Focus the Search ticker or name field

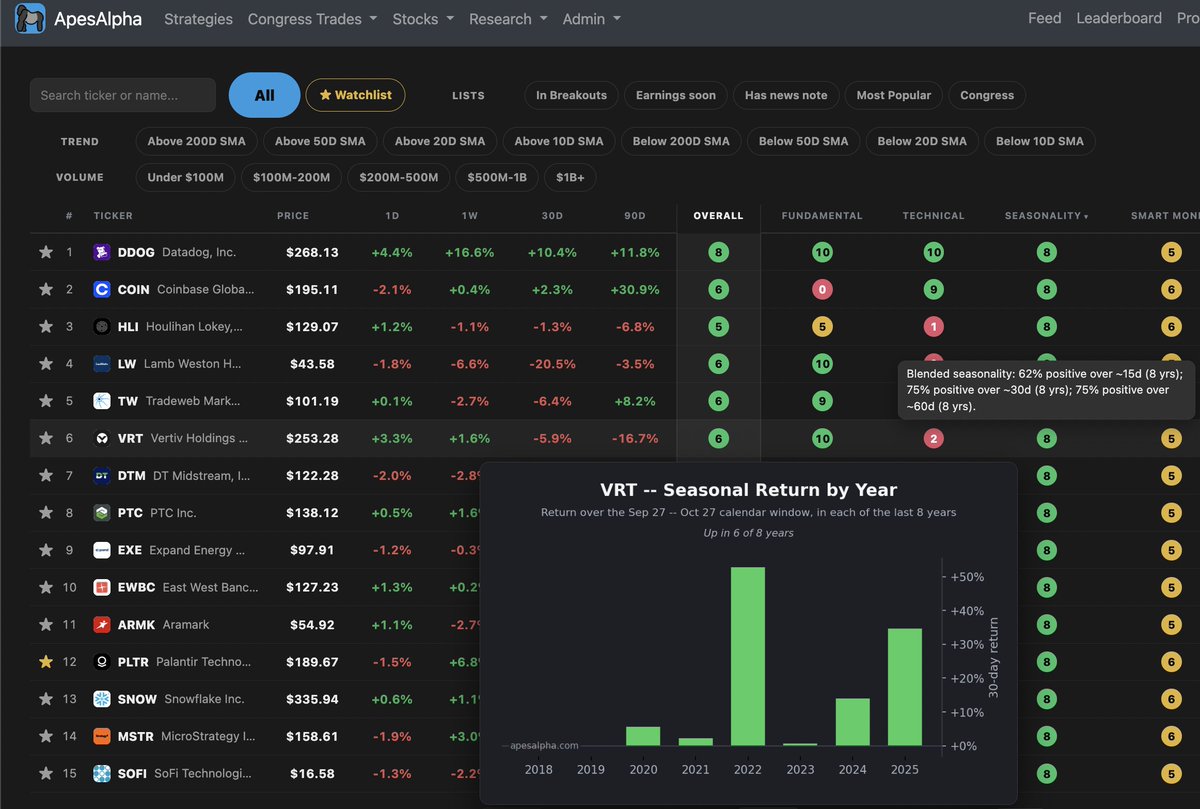123,95
